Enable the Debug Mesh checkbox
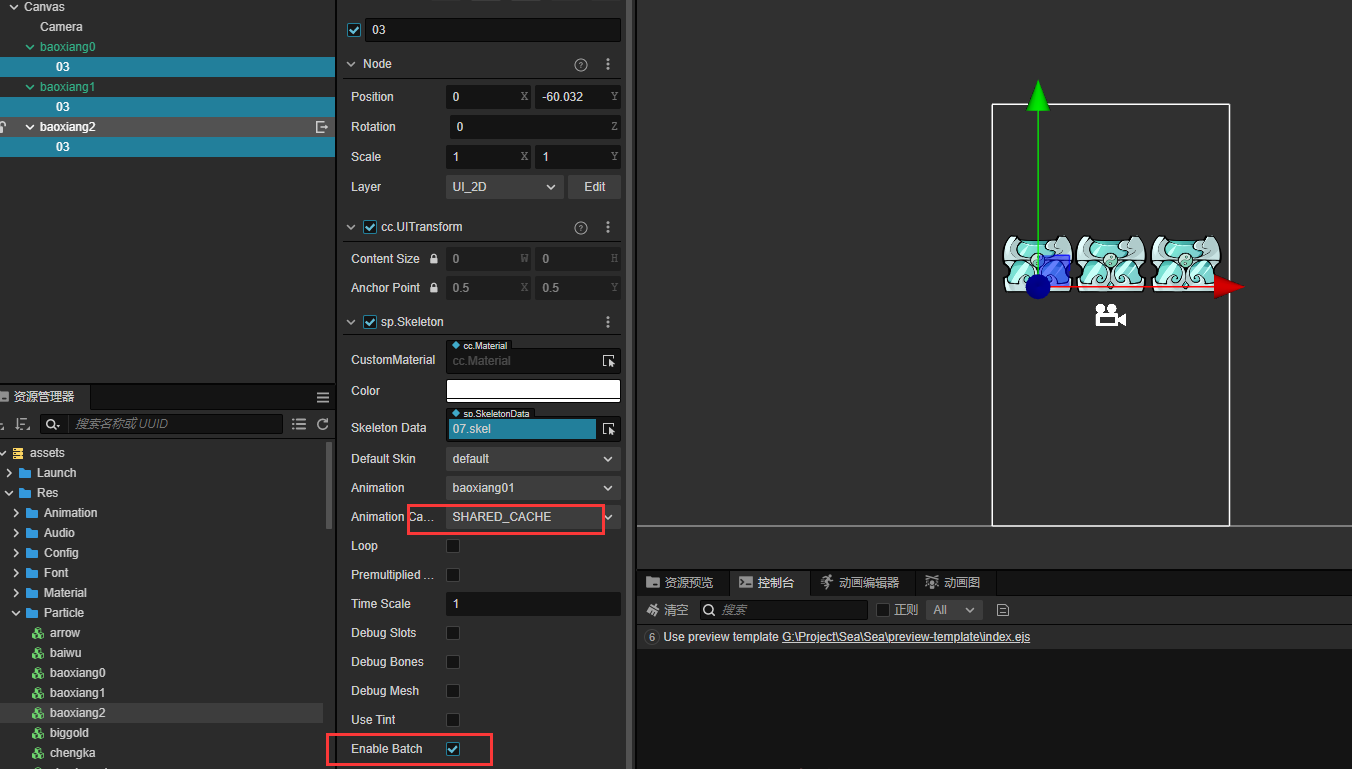The width and height of the screenshot is (1352, 769). point(453,691)
